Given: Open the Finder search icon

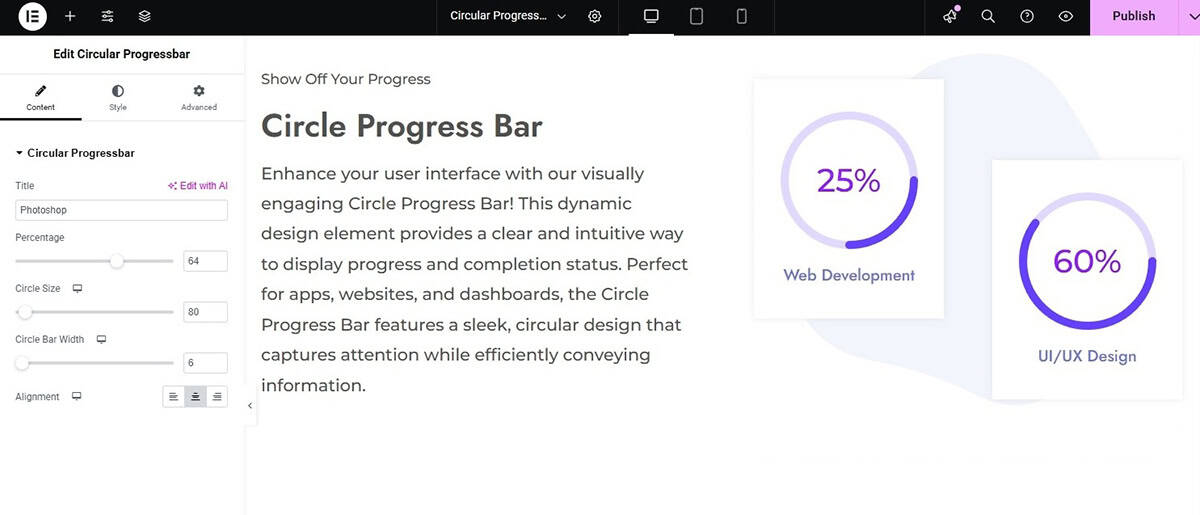Looking at the screenshot, I should pos(988,16).
